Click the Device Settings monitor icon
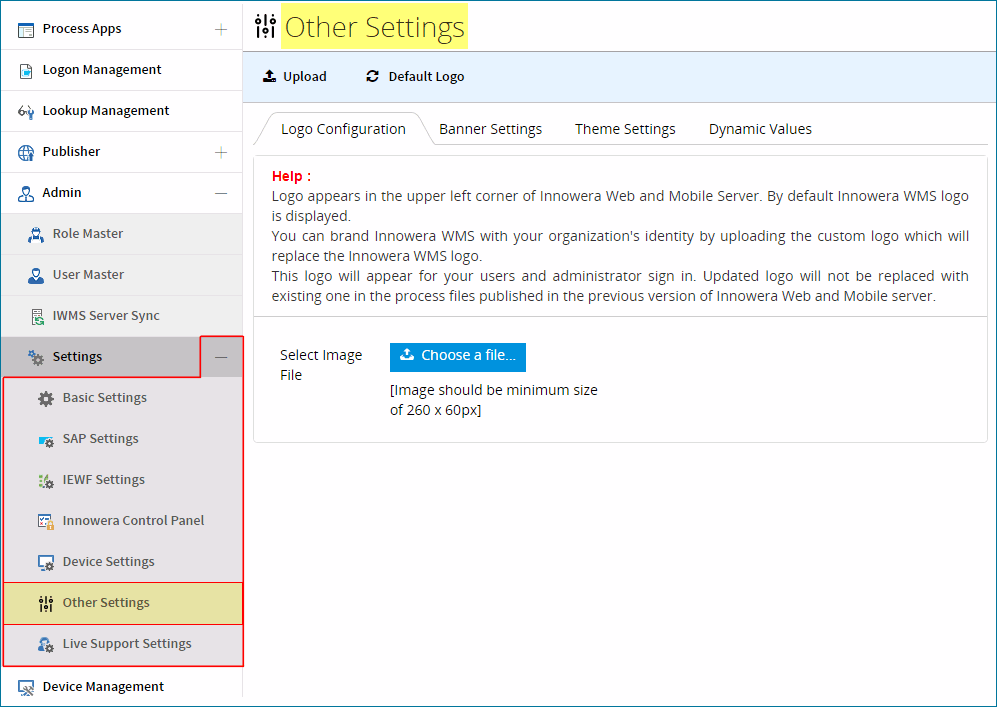Image resolution: width=997 pixels, height=707 pixels. pyautogui.click(x=46, y=563)
